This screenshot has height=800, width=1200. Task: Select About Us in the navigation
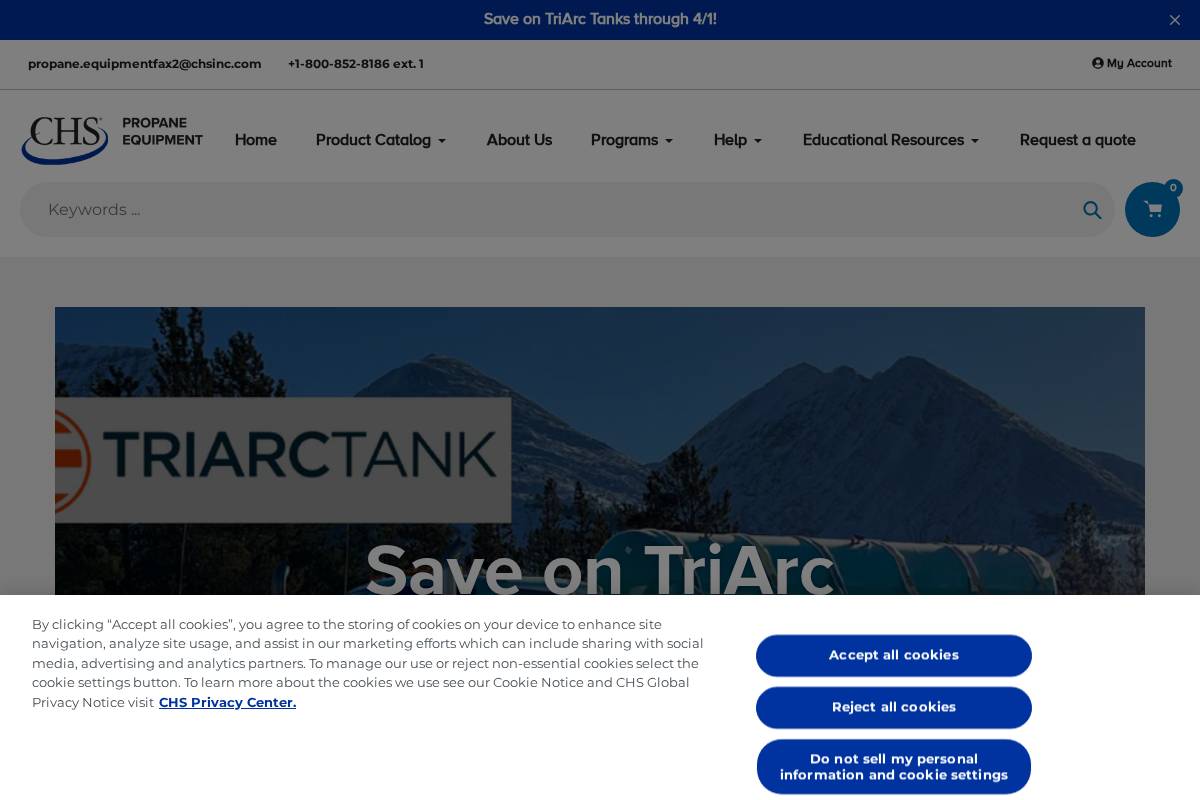(x=519, y=140)
